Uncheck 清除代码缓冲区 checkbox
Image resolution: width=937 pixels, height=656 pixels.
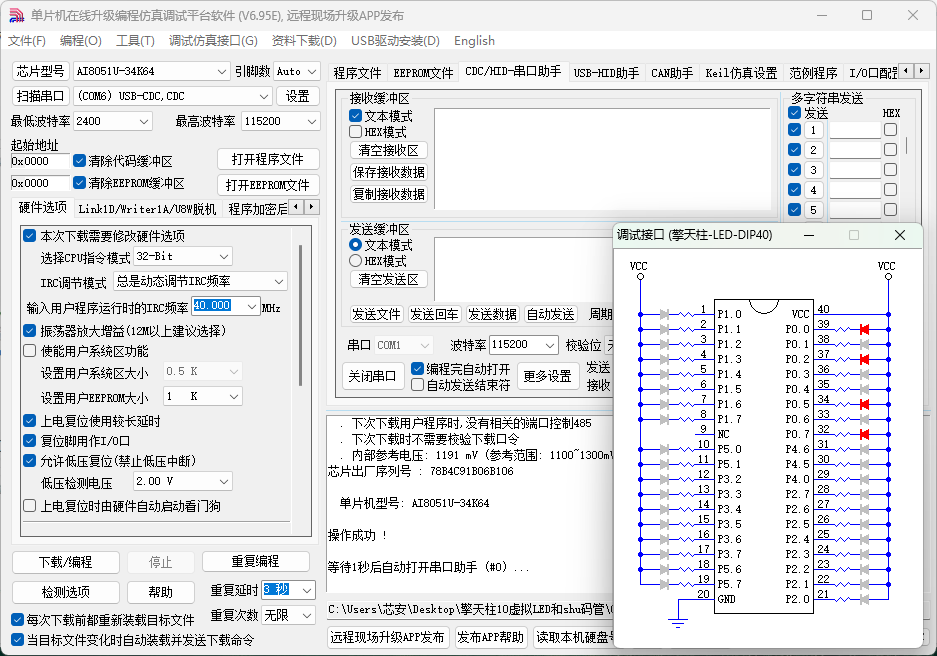tap(79, 161)
